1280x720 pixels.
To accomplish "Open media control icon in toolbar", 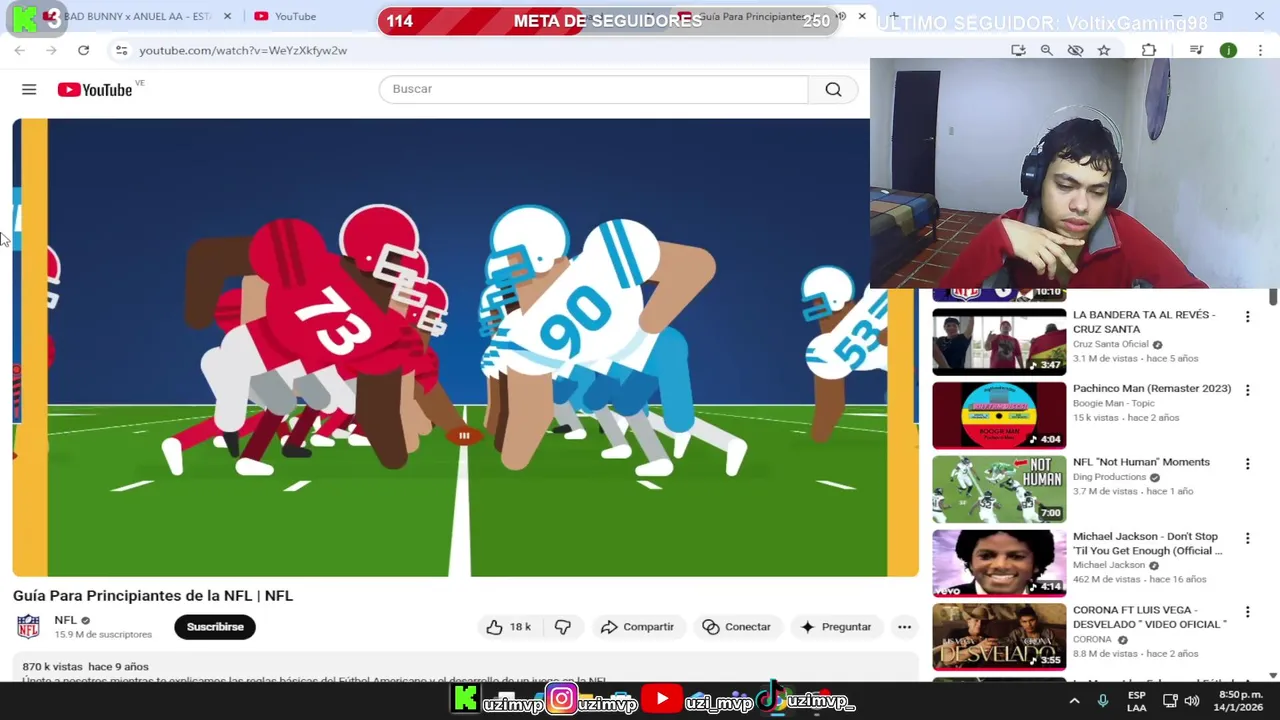I will (x=1196, y=50).
